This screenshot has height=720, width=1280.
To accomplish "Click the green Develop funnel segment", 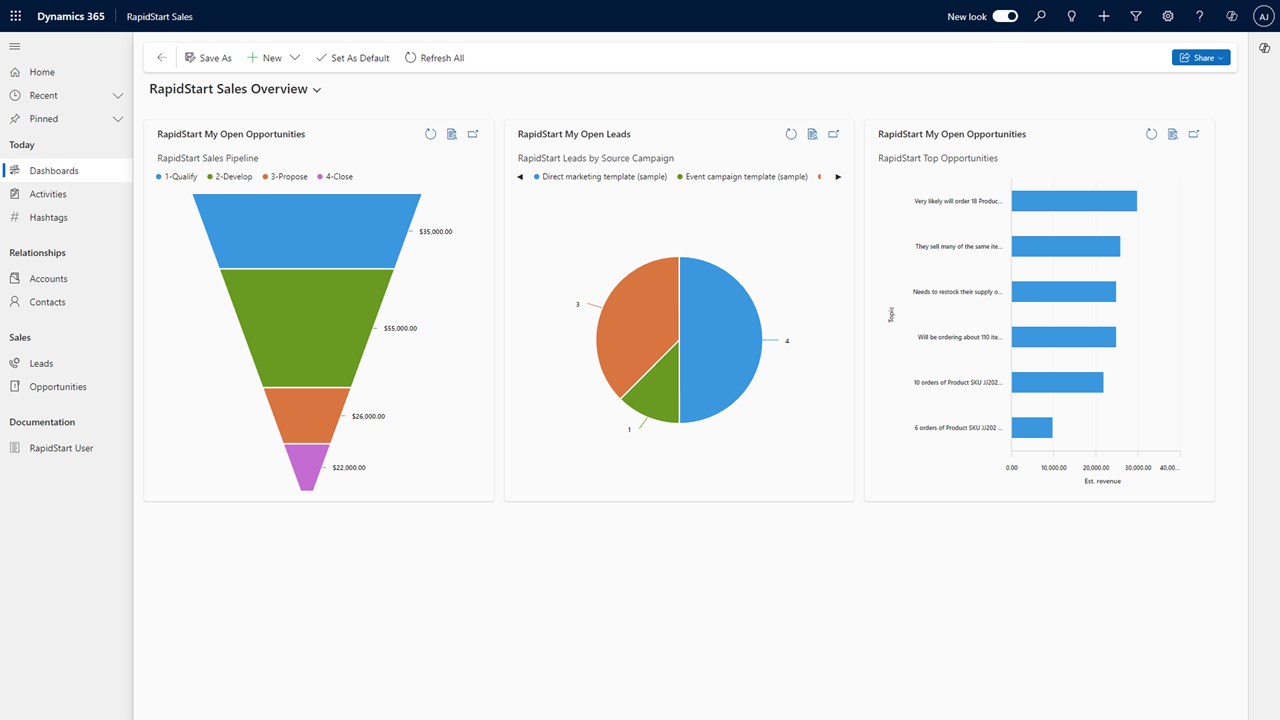I will [307, 328].
